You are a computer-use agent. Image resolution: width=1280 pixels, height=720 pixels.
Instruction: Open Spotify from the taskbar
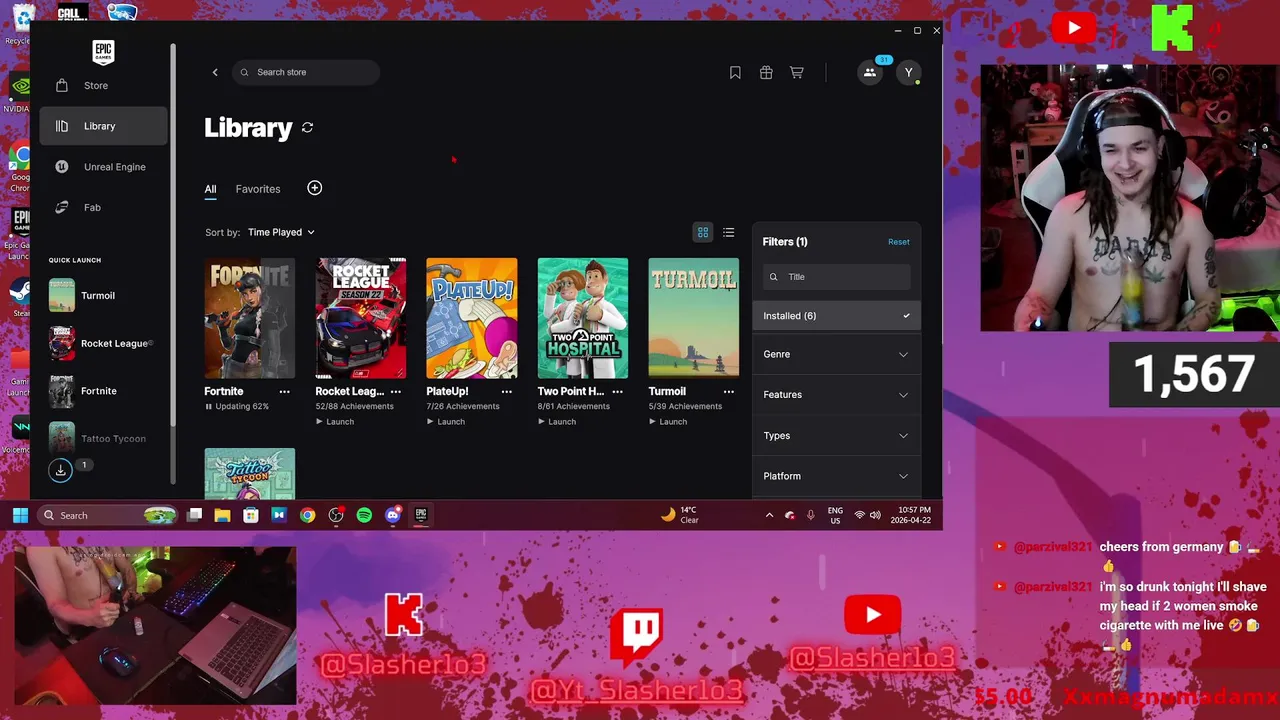(364, 515)
